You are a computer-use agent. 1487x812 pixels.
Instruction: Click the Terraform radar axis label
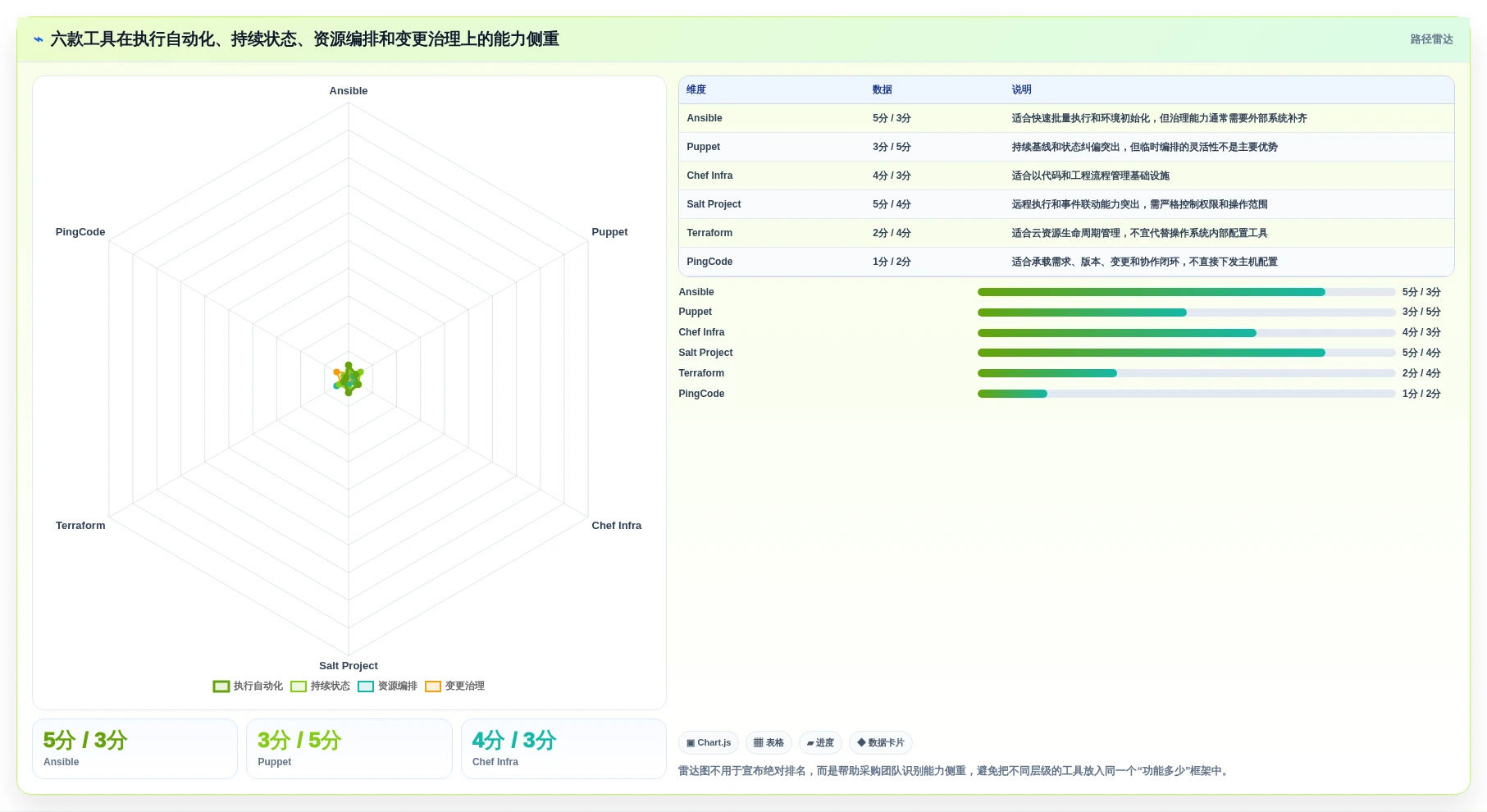point(80,526)
